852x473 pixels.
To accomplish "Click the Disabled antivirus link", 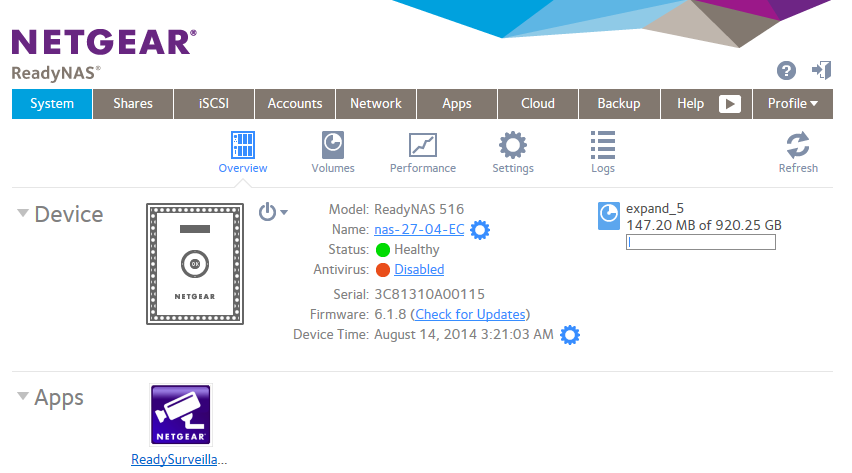I will pos(419,270).
